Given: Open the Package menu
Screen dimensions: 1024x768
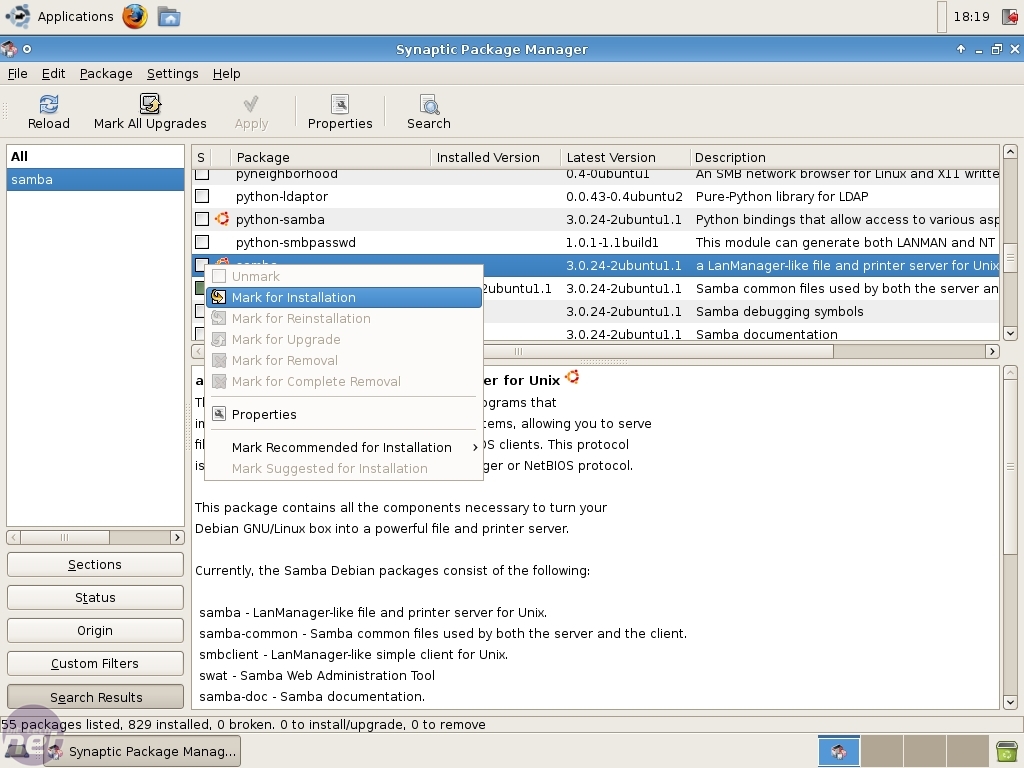Looking at the screenshot, I should click(106, 74).
